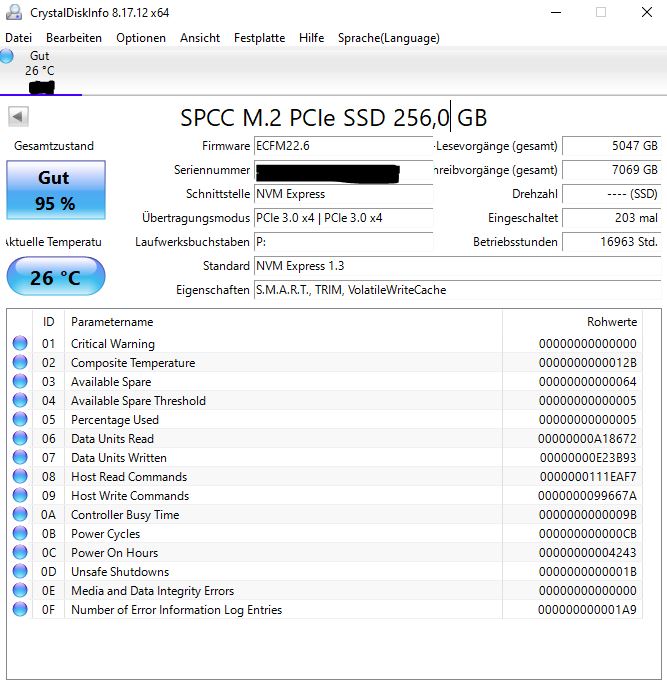Image resolution: width=667 pixels, height=686 pixels.
Task: Click raw value 0000000000001B
Action: (587, 572)
